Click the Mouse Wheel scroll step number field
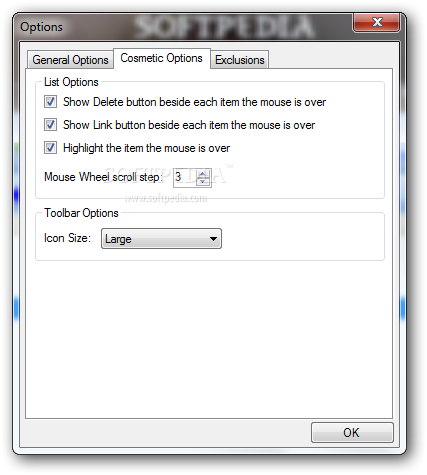 [x=185, y=177]
